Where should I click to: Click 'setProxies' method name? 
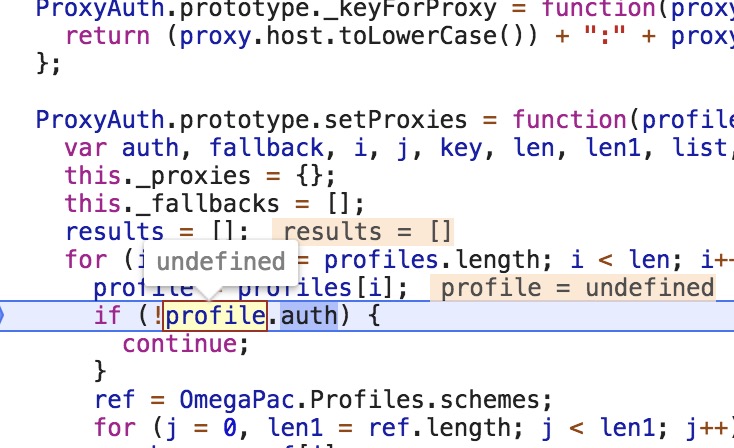pos(396,120)
